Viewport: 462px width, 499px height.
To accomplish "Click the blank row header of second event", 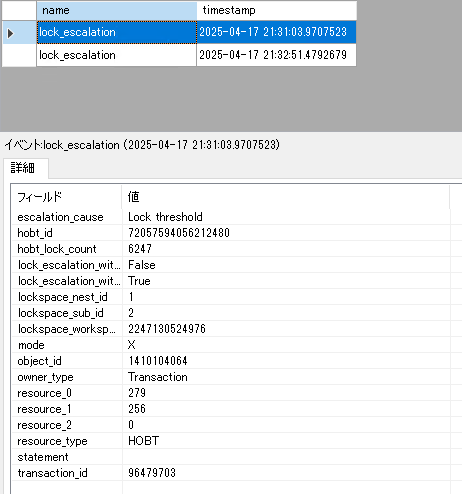I will pos(19,55).
